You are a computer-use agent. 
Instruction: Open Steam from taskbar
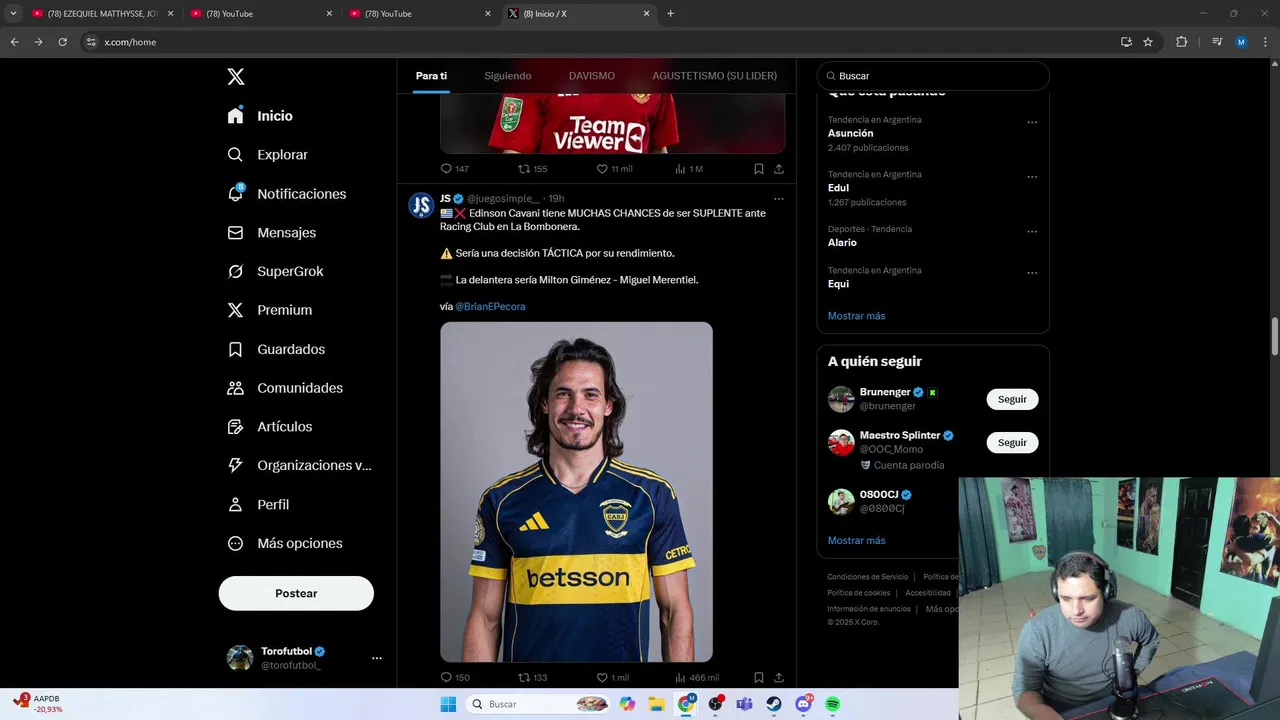pos(774,704)
